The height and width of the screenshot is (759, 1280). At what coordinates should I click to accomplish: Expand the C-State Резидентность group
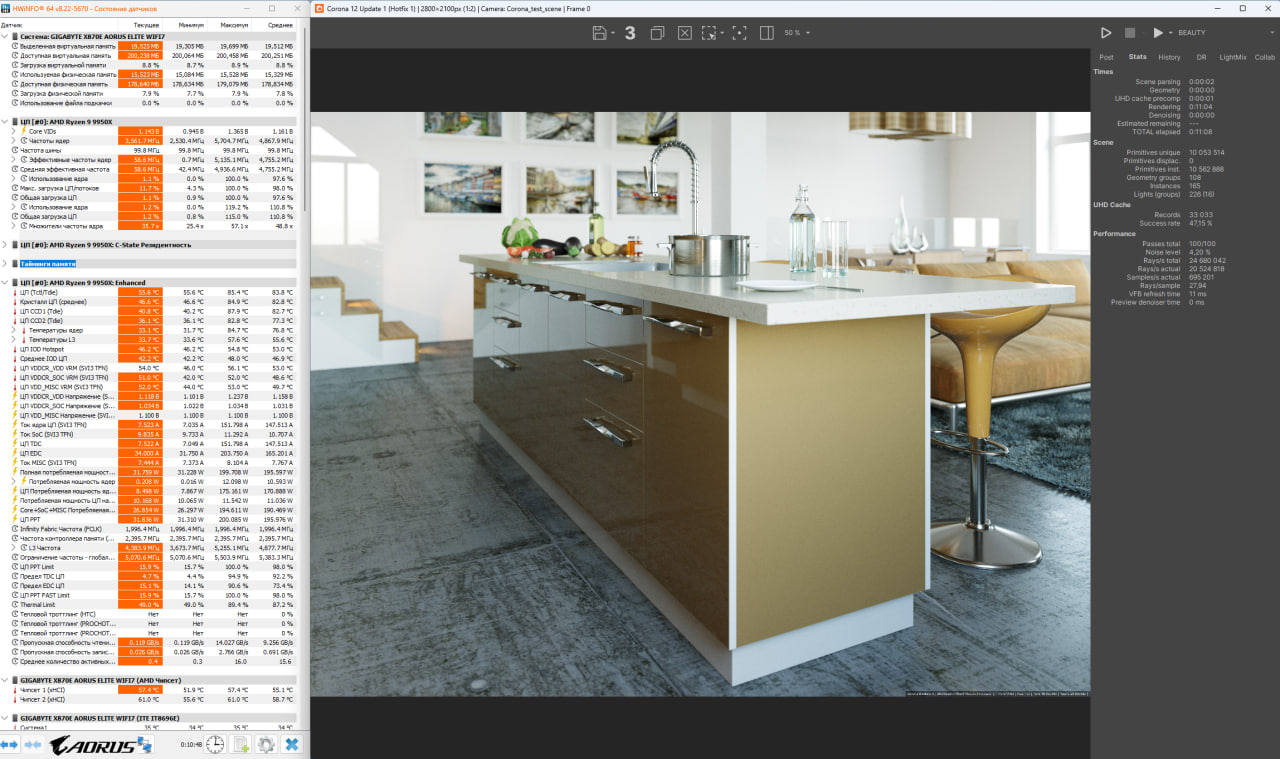point(5,244)
